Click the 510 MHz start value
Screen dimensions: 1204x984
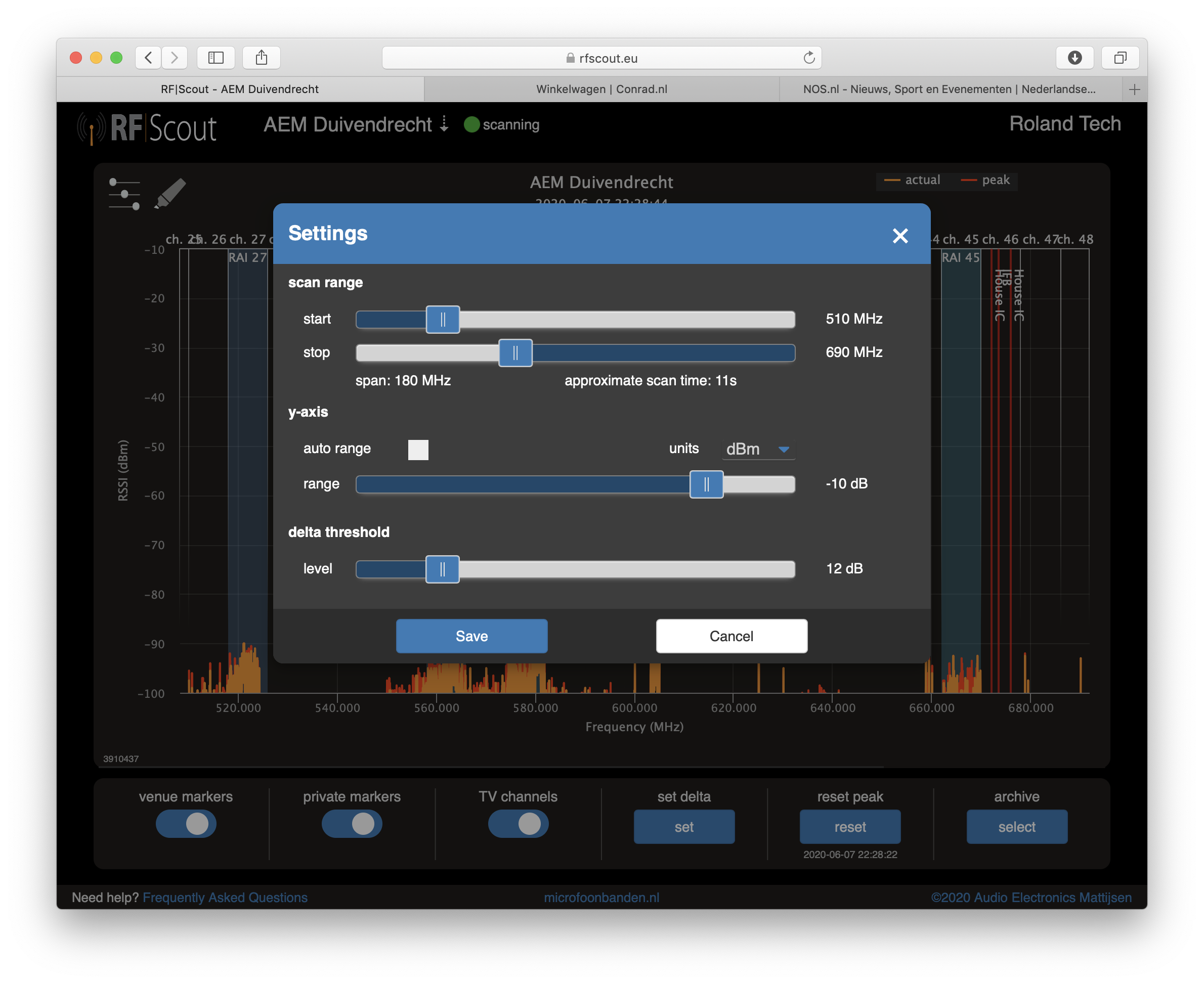click(853, 319)
